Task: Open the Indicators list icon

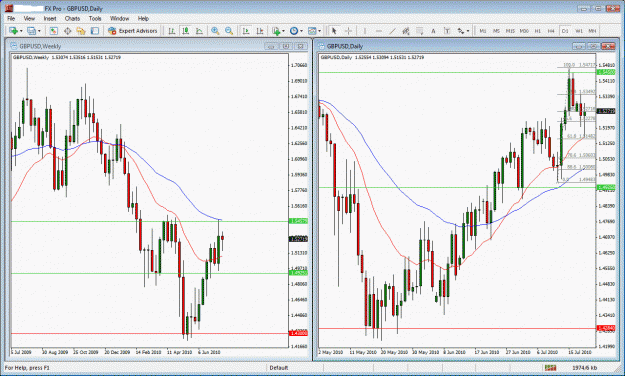Action: 276,31
